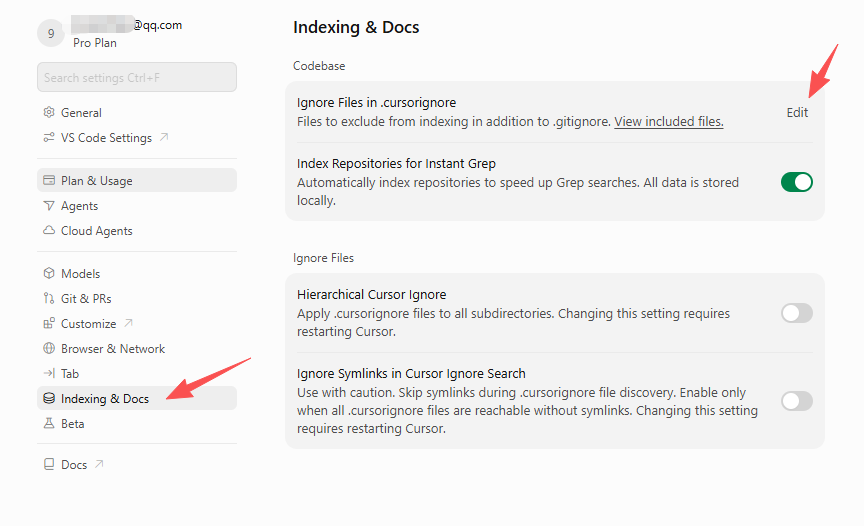The image size is (864, 526).
Task: Click the Beta flask icon
Action: click(49, 423)
